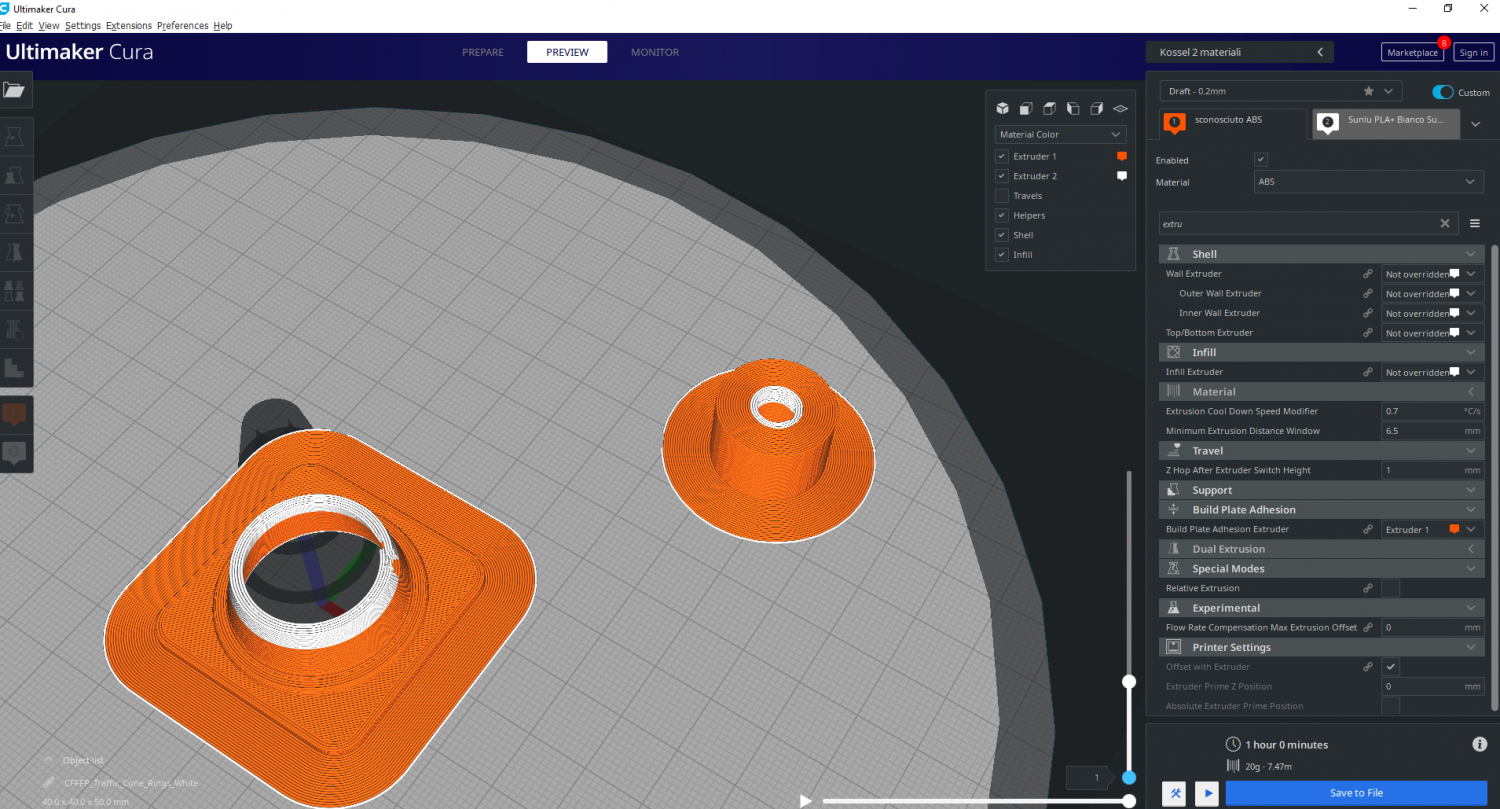Open the Extensions menu
Screen dimensions: 1500x809
129,25
